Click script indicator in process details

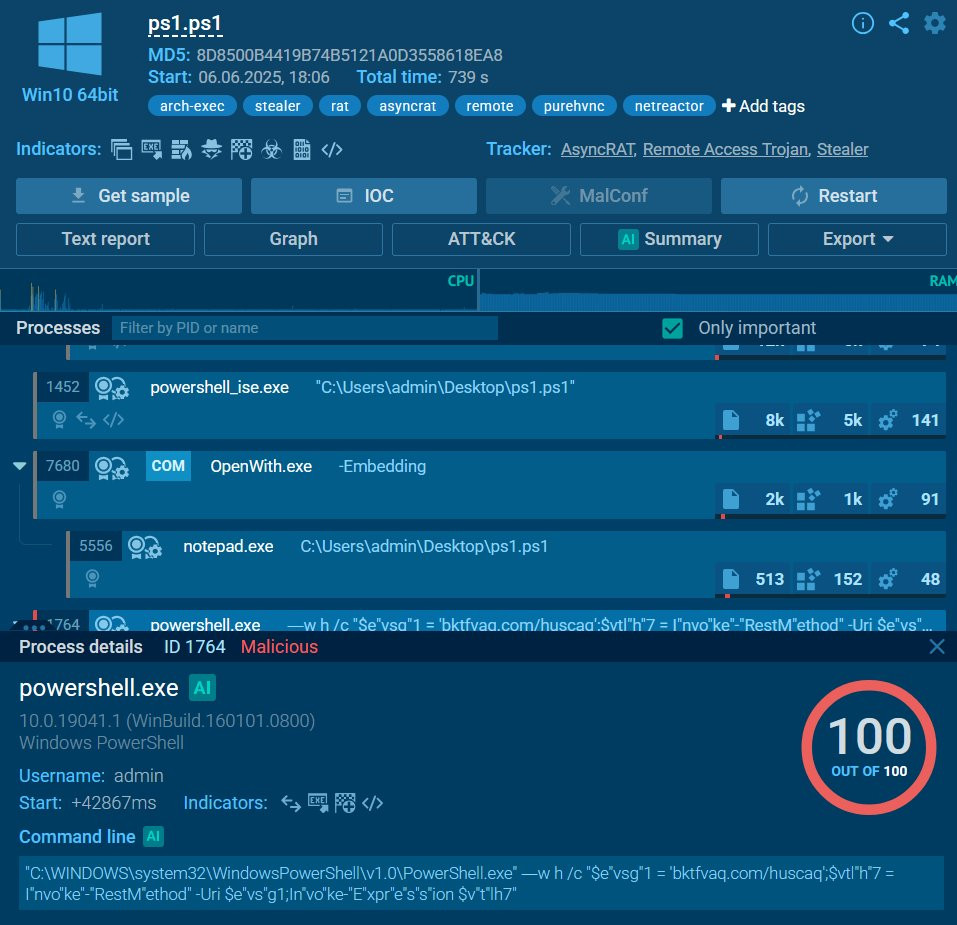pyautogui.click(x=372, y=803)
